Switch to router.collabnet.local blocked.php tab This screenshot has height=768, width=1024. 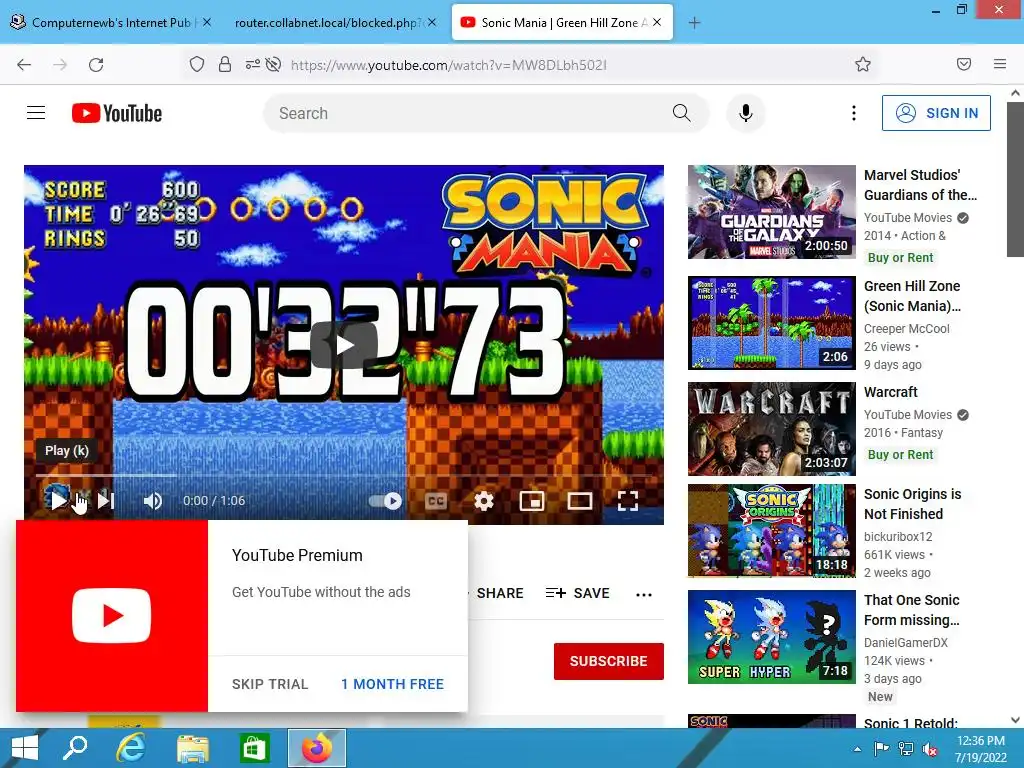coord(327,22)
